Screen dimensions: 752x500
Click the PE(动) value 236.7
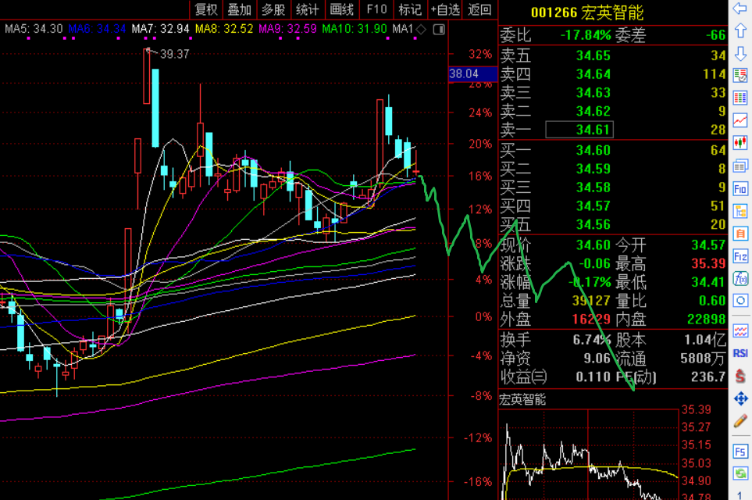click(708, 377)
